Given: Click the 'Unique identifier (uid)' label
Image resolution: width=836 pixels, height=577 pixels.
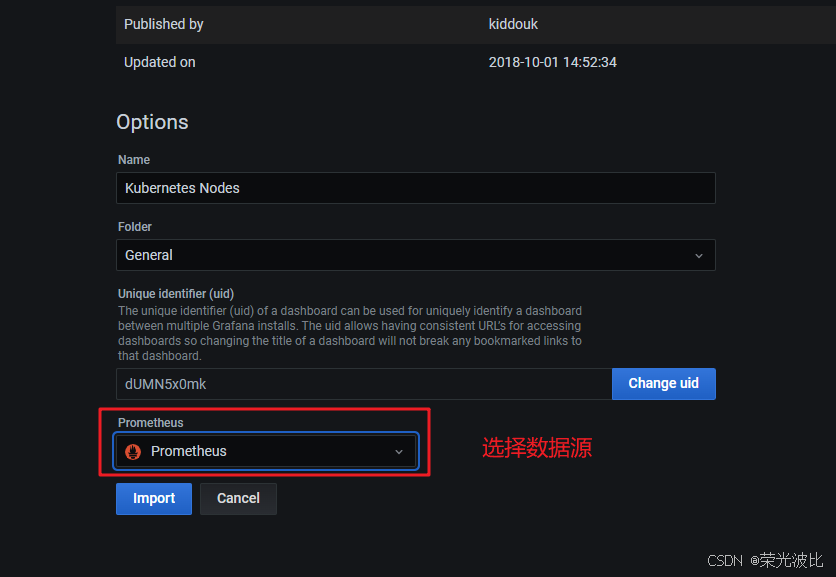Looking at the screenshot, I should 176,294.
